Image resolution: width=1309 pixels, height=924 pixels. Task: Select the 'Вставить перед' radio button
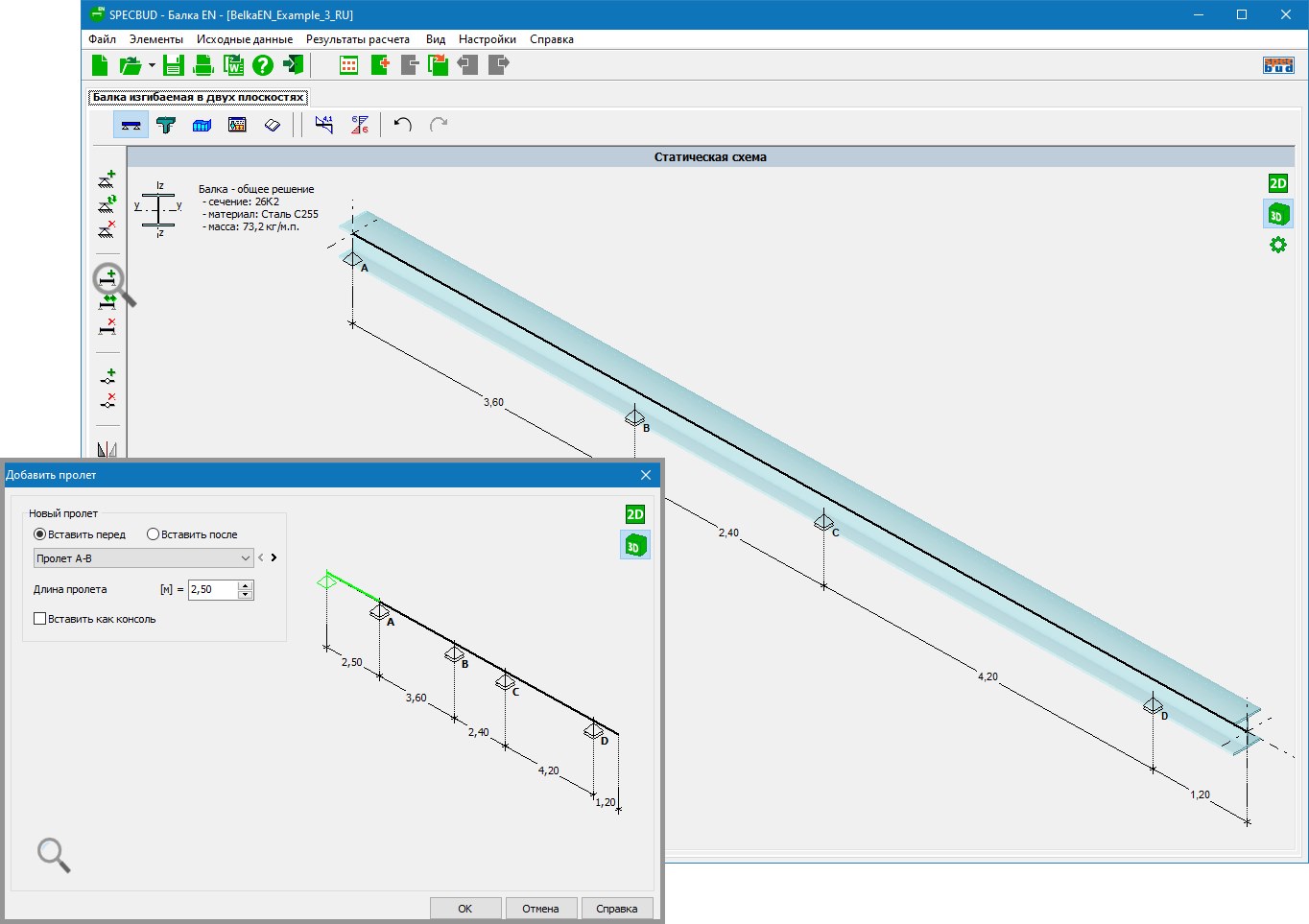coord(39,534)
